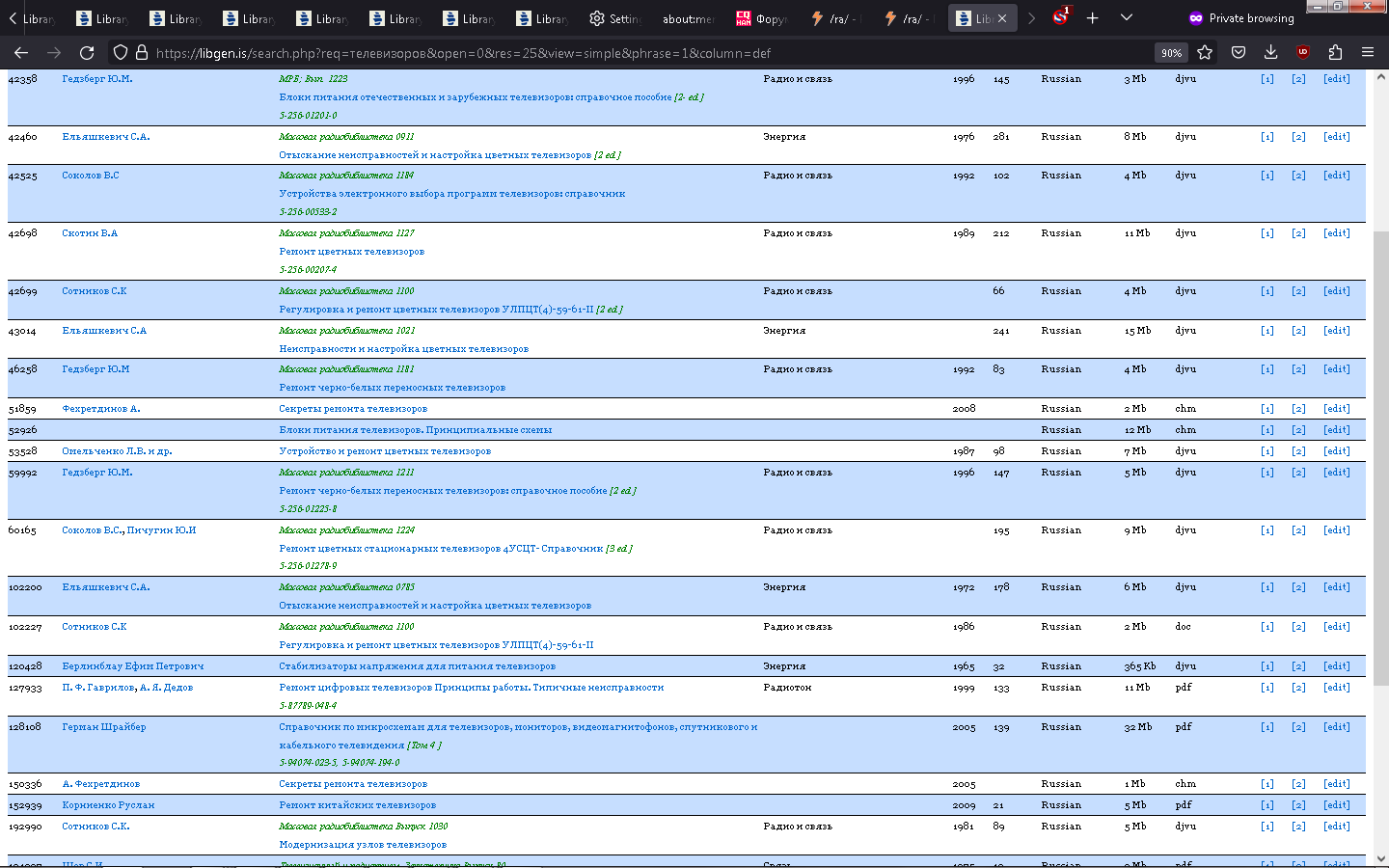Open a new tab with the plus button
The image size is (1389, 868).
[1093, 17]
